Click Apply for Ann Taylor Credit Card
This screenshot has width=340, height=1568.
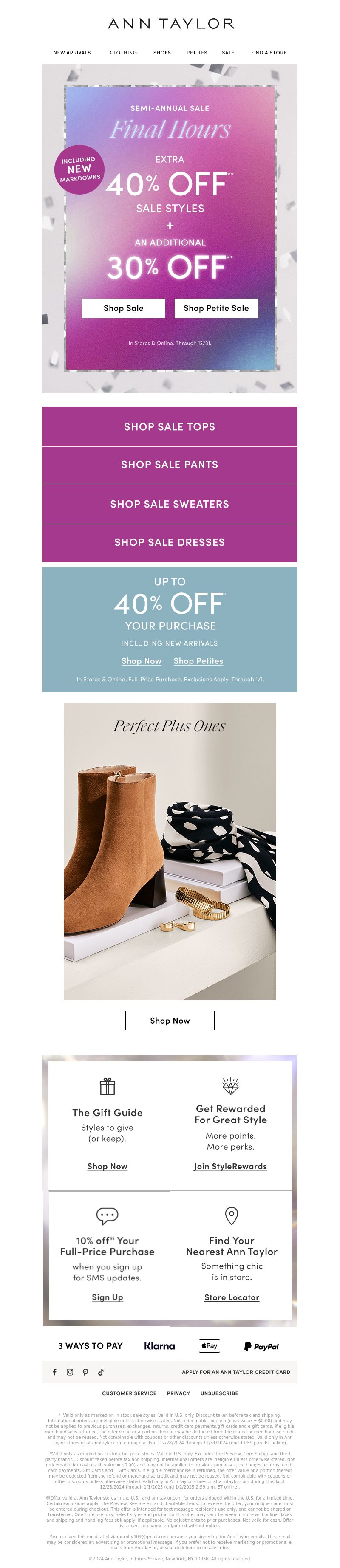tap(236, 1372)
